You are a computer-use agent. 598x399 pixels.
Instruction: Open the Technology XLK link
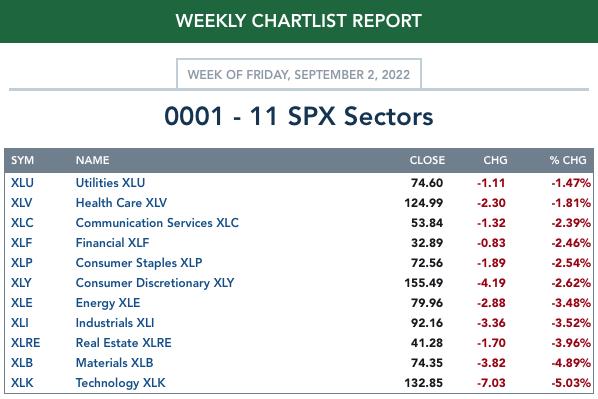tap(121, 383)
